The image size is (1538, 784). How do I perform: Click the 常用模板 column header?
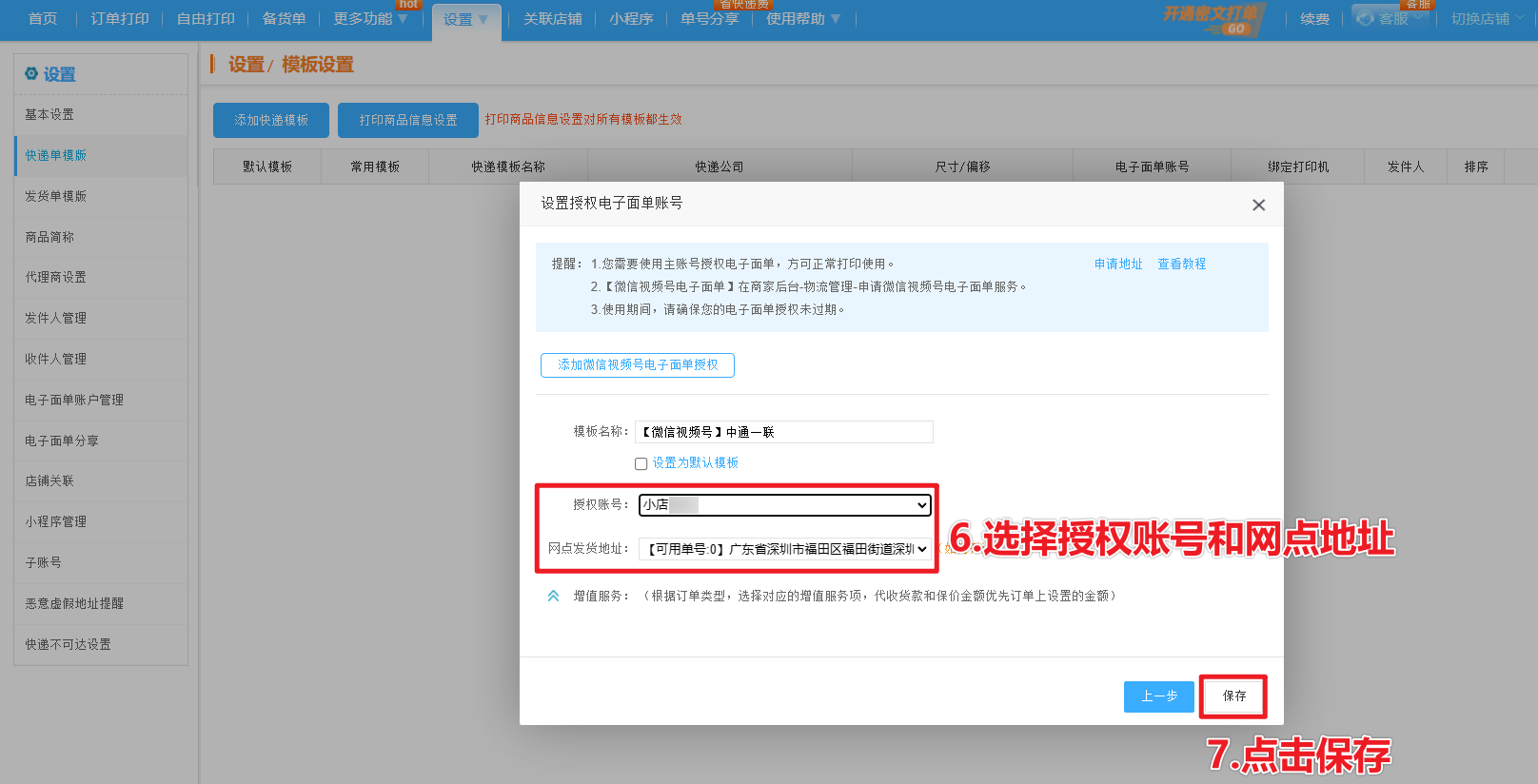point(375,167)
